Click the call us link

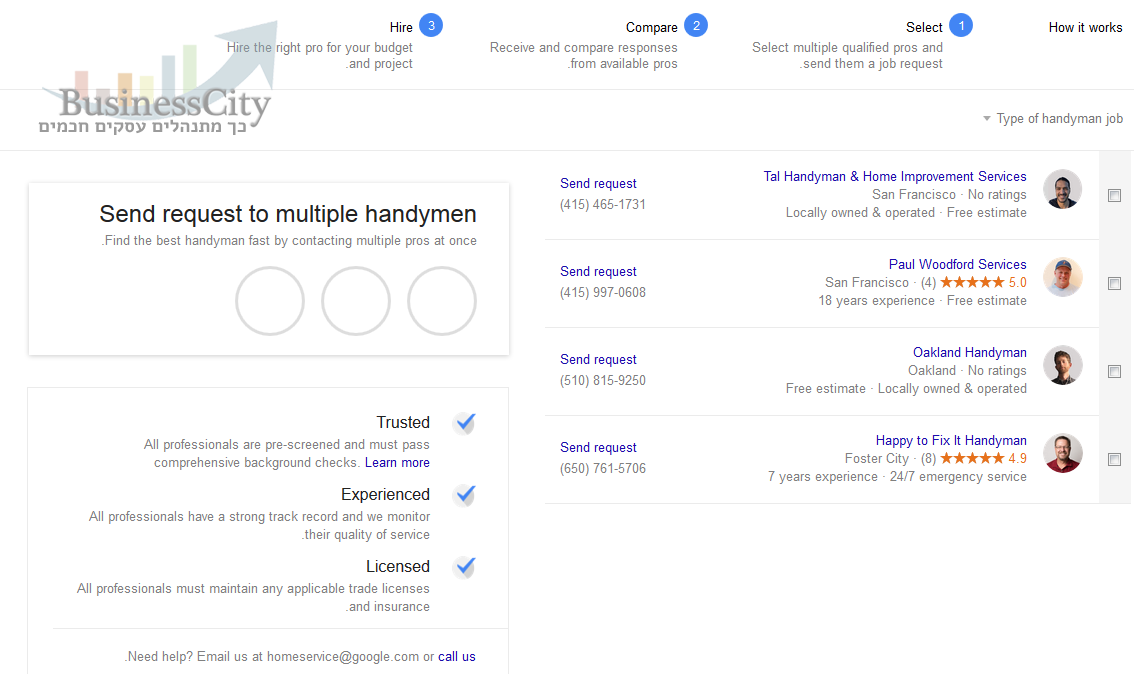[x=456, y=657]
